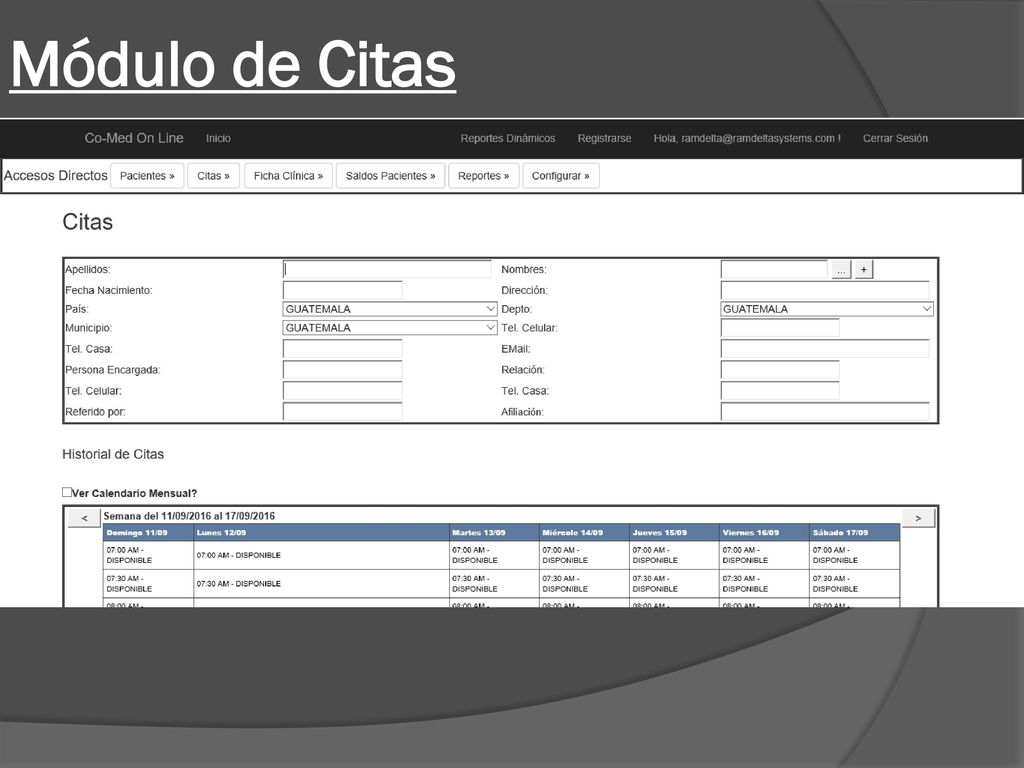Click the Relación input field

(780, 370)
